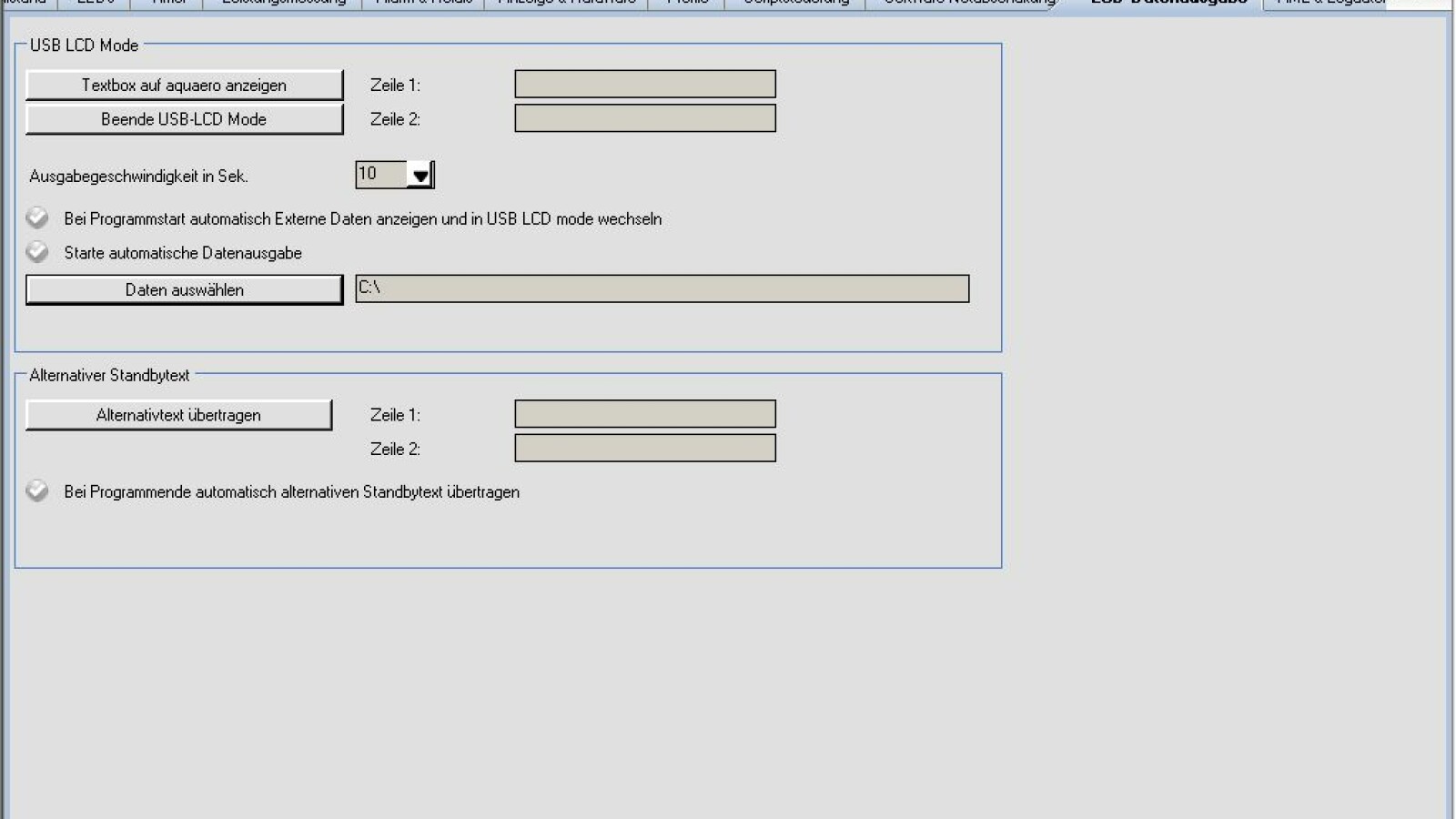Enable automatic USB LCD mode at Programmstart

click(x=37, y=218)
